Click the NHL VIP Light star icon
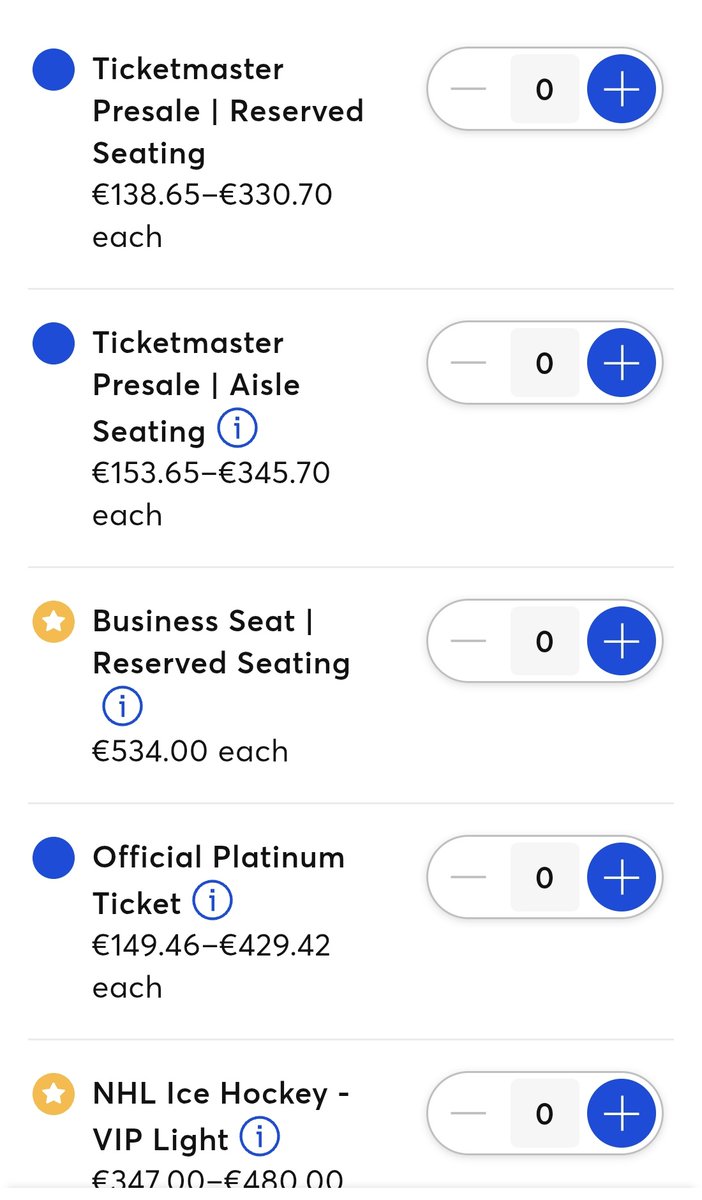The height and width of the screenshot is (1200, 702). click(54, 1094)
